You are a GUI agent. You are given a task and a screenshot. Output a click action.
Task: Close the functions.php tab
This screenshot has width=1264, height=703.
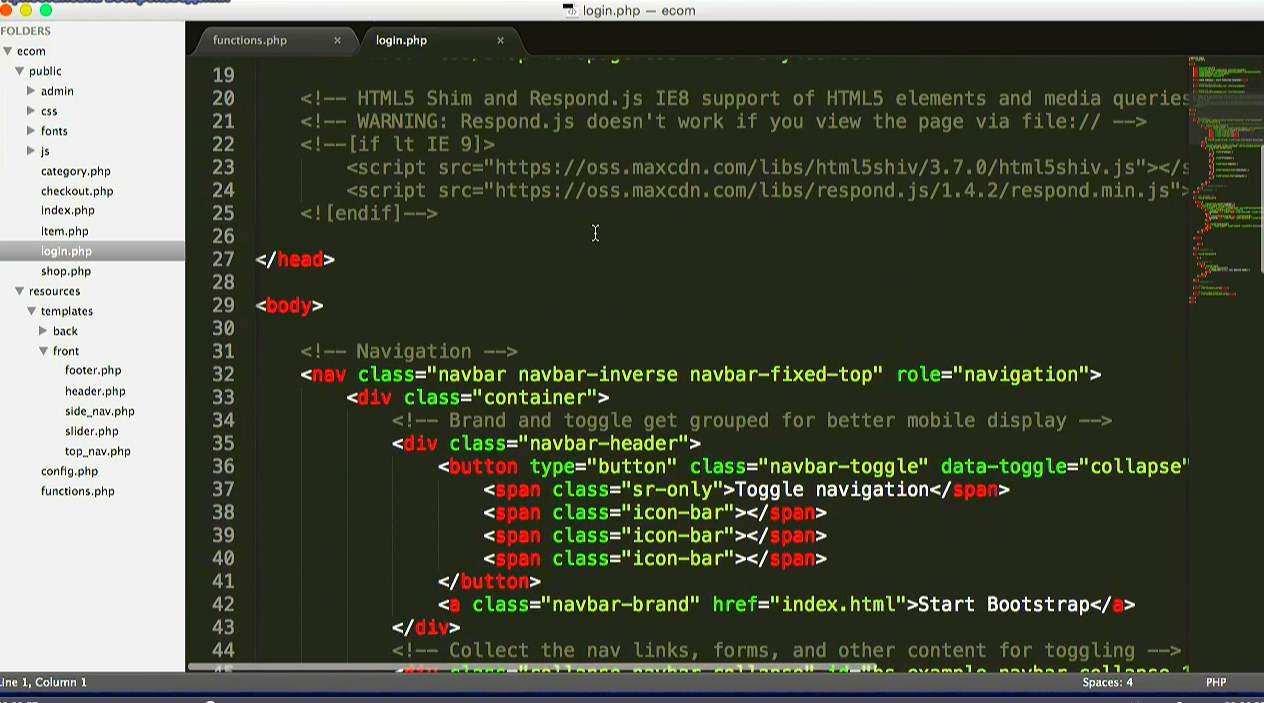pos(337,40)
